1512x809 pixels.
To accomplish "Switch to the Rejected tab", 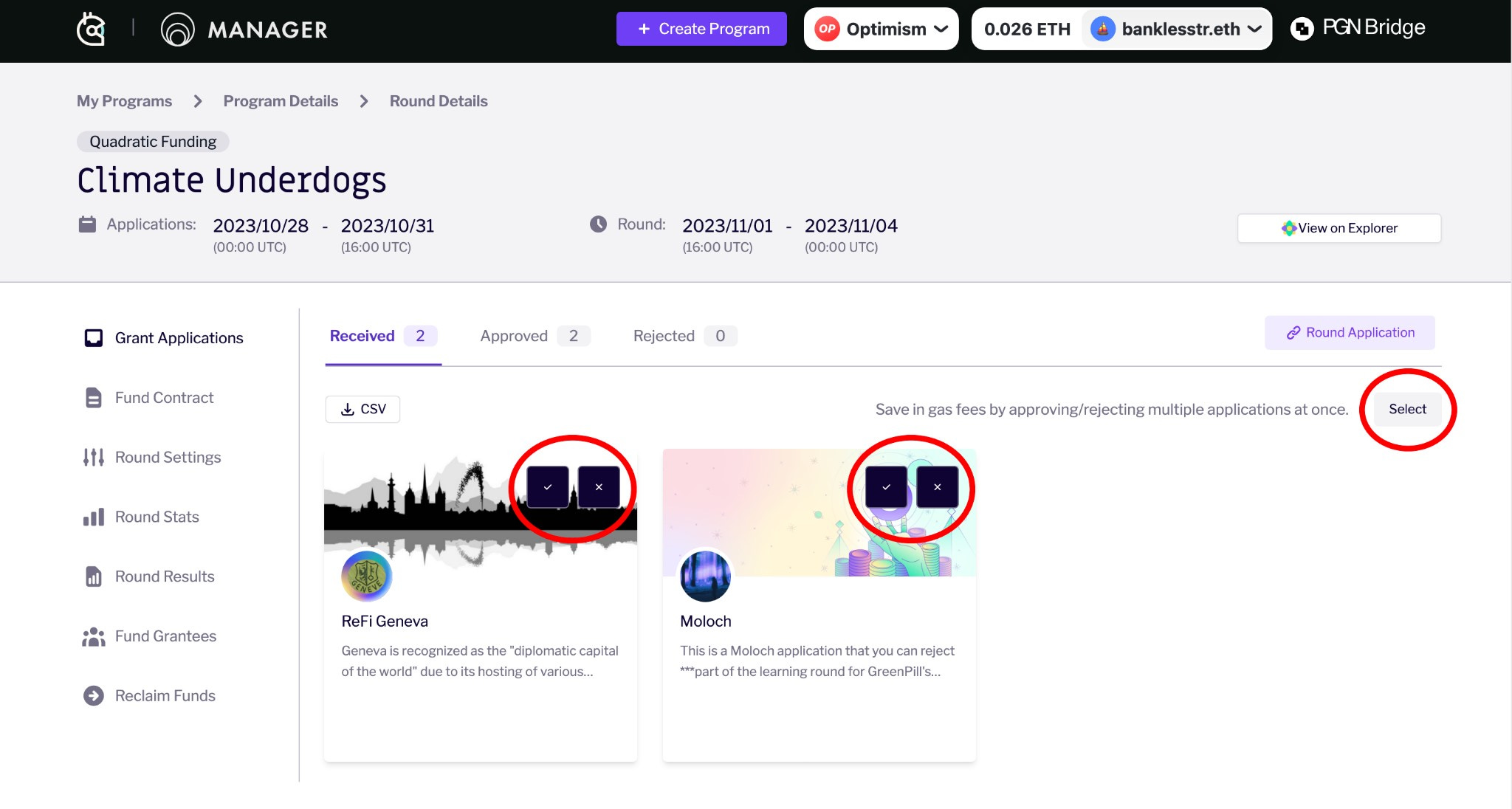I will pos(684,337).
